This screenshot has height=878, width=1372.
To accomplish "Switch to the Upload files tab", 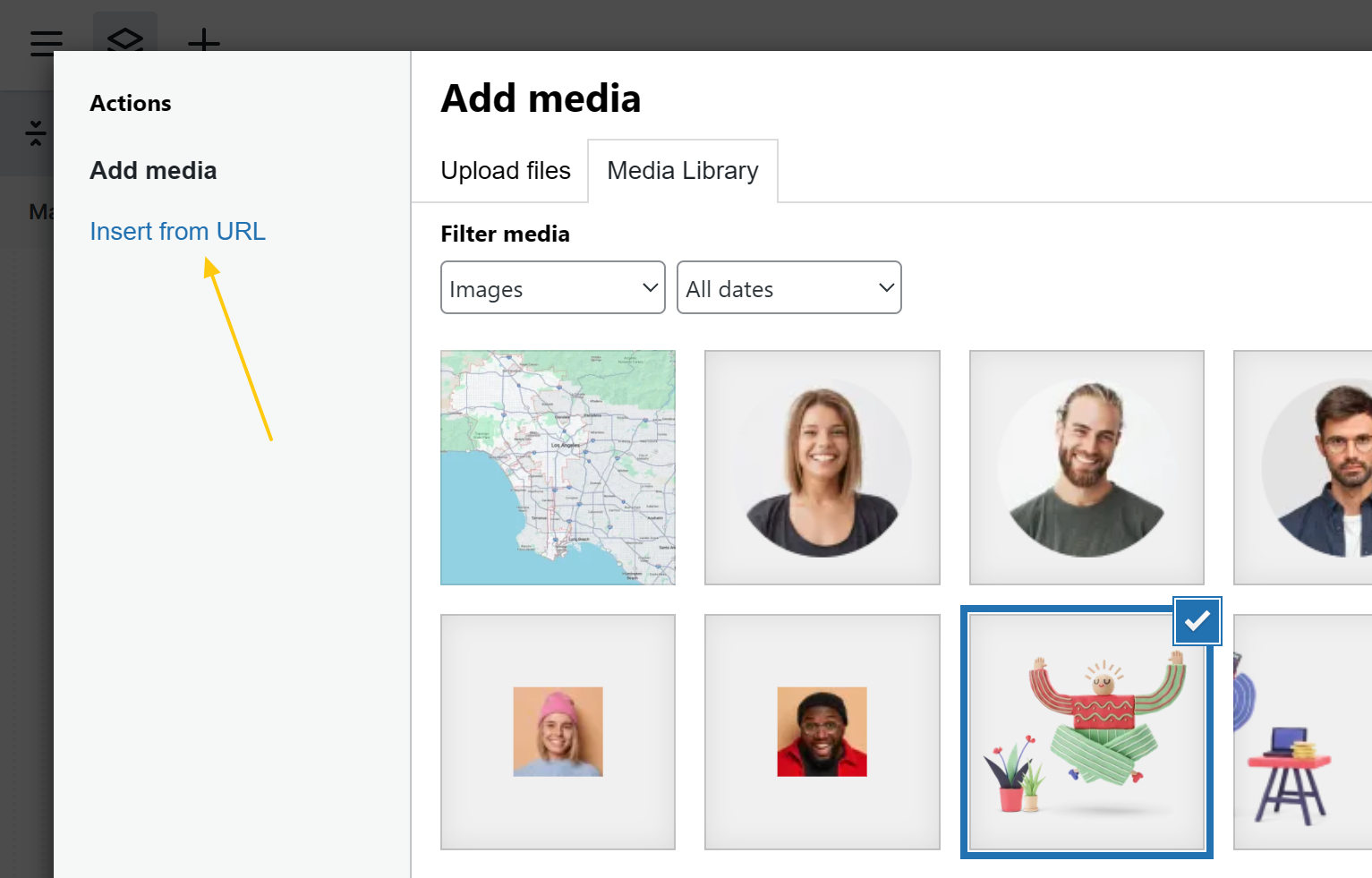I will (506, 171).
